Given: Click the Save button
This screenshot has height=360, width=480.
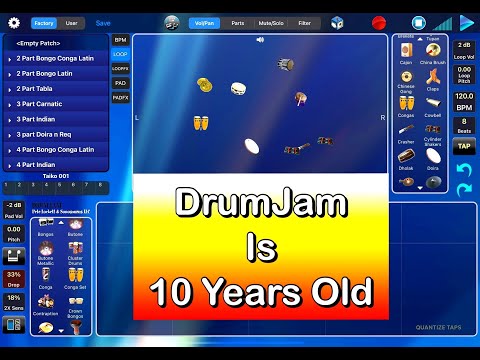Looking at the screenshot, I should coord(103,23).
